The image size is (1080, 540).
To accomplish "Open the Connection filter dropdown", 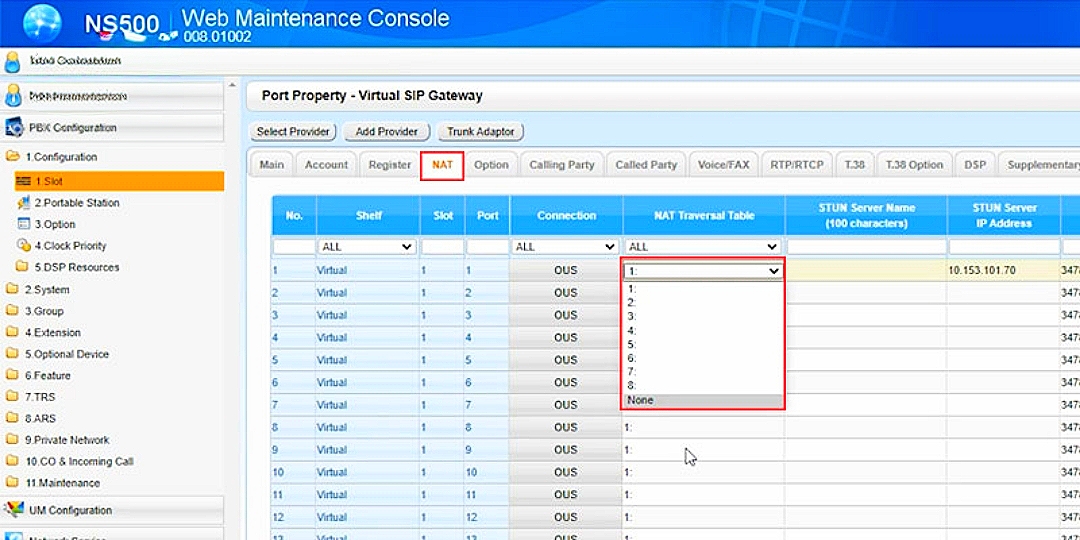I will pyautogui.click(x=565, y=247).
